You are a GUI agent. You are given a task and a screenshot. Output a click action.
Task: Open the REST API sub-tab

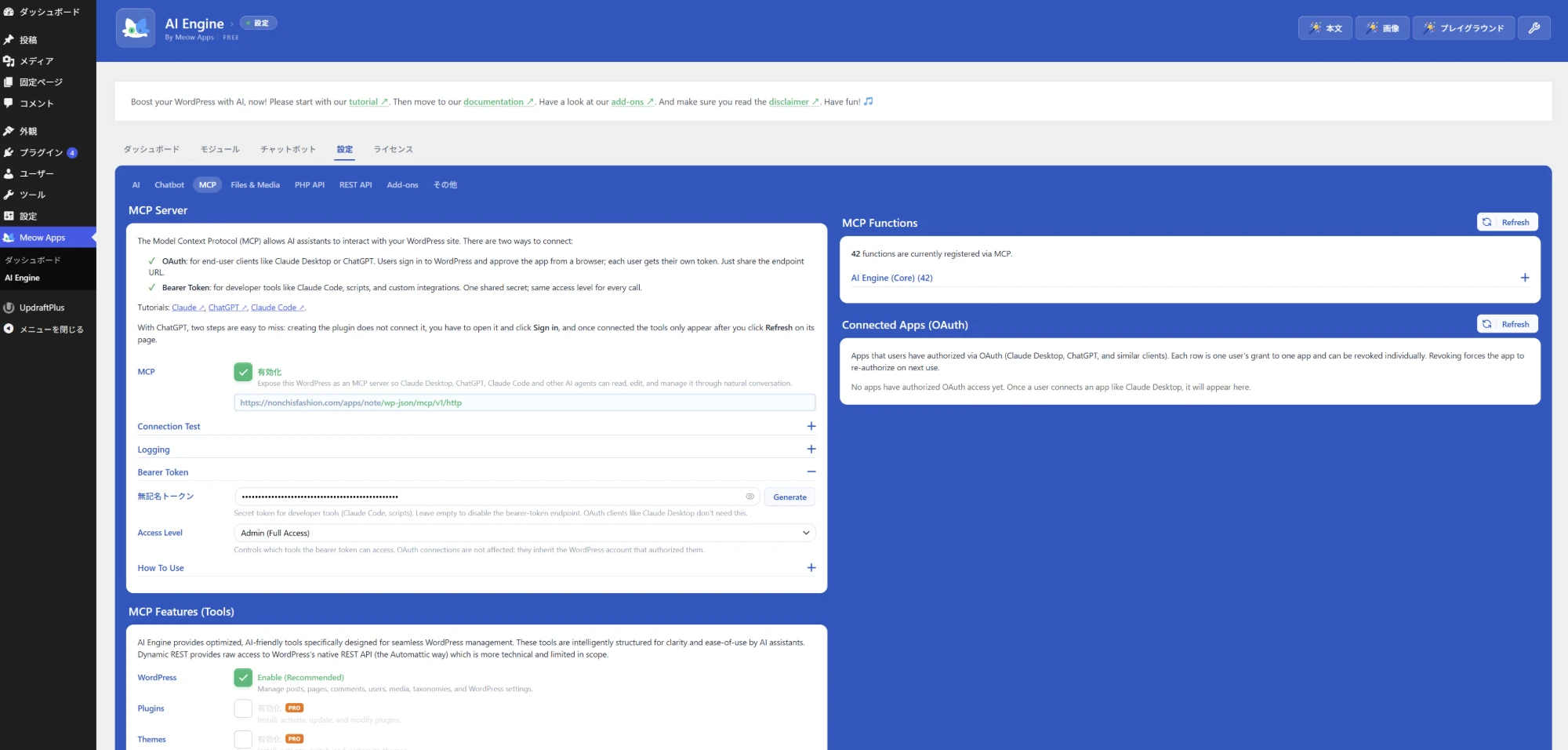click(x=356, y=185)
